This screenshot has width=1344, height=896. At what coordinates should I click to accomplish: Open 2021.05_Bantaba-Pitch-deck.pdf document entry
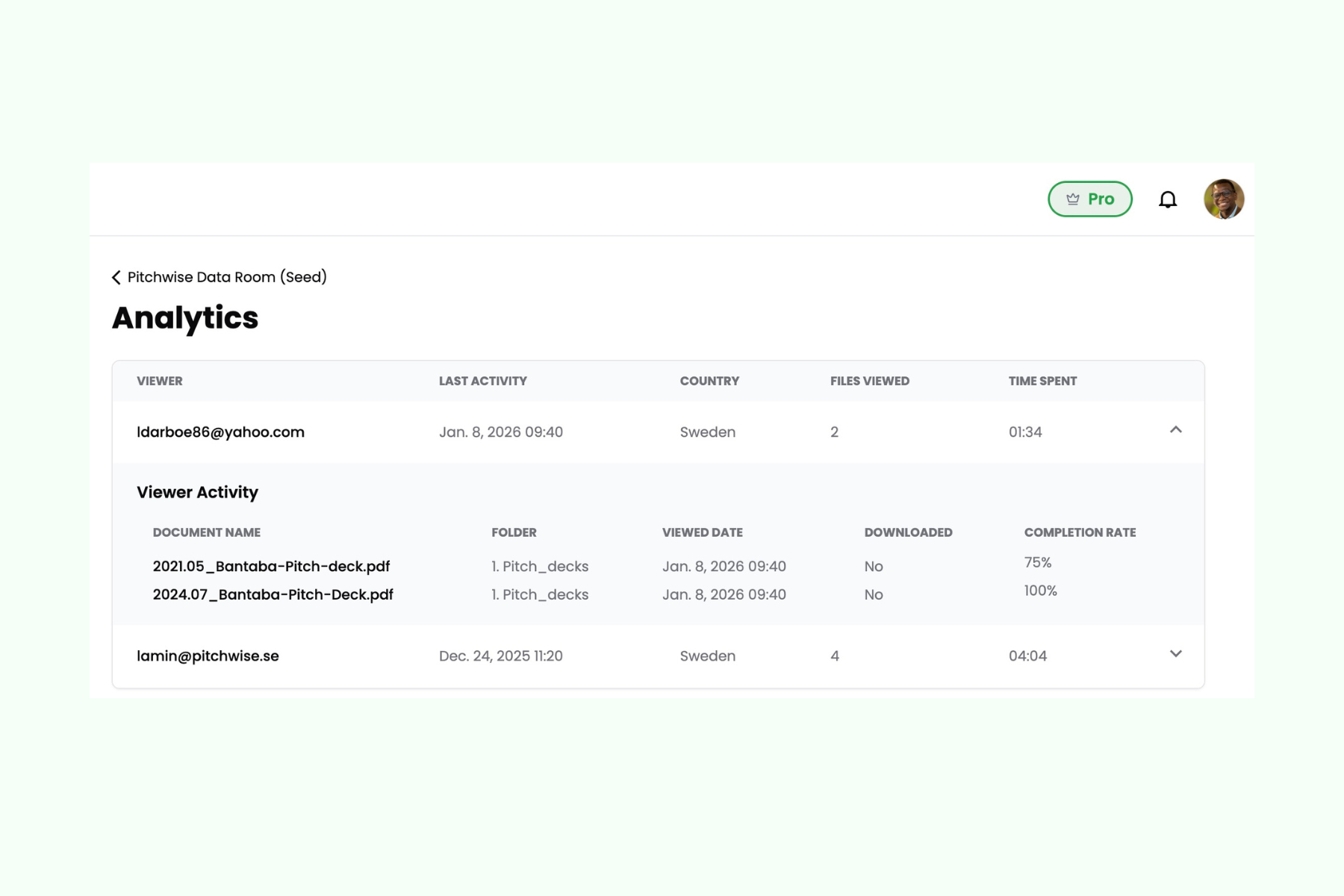(x=272, y=566)
